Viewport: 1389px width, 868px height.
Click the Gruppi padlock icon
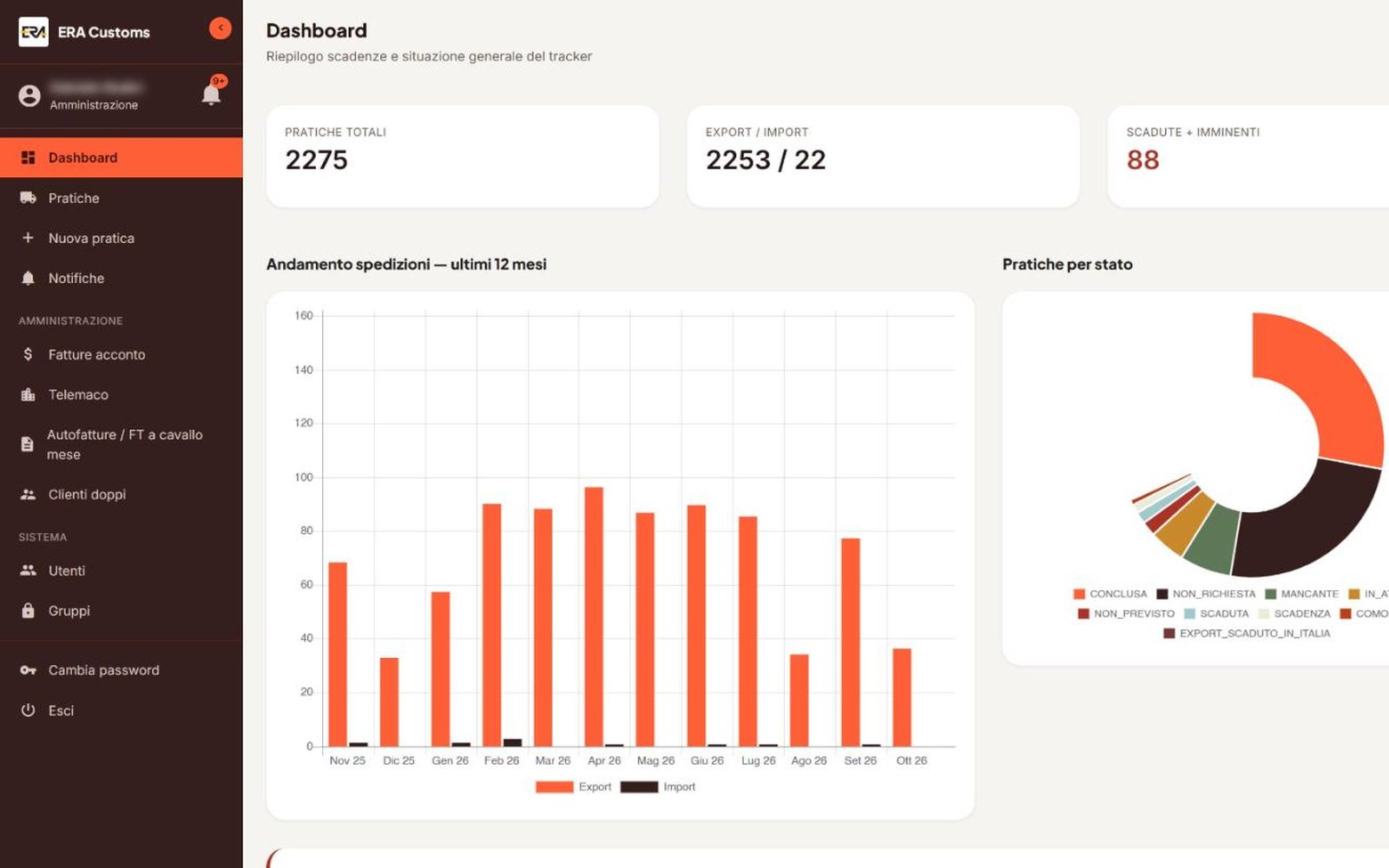pyautogui.click(x=28, y=610)
